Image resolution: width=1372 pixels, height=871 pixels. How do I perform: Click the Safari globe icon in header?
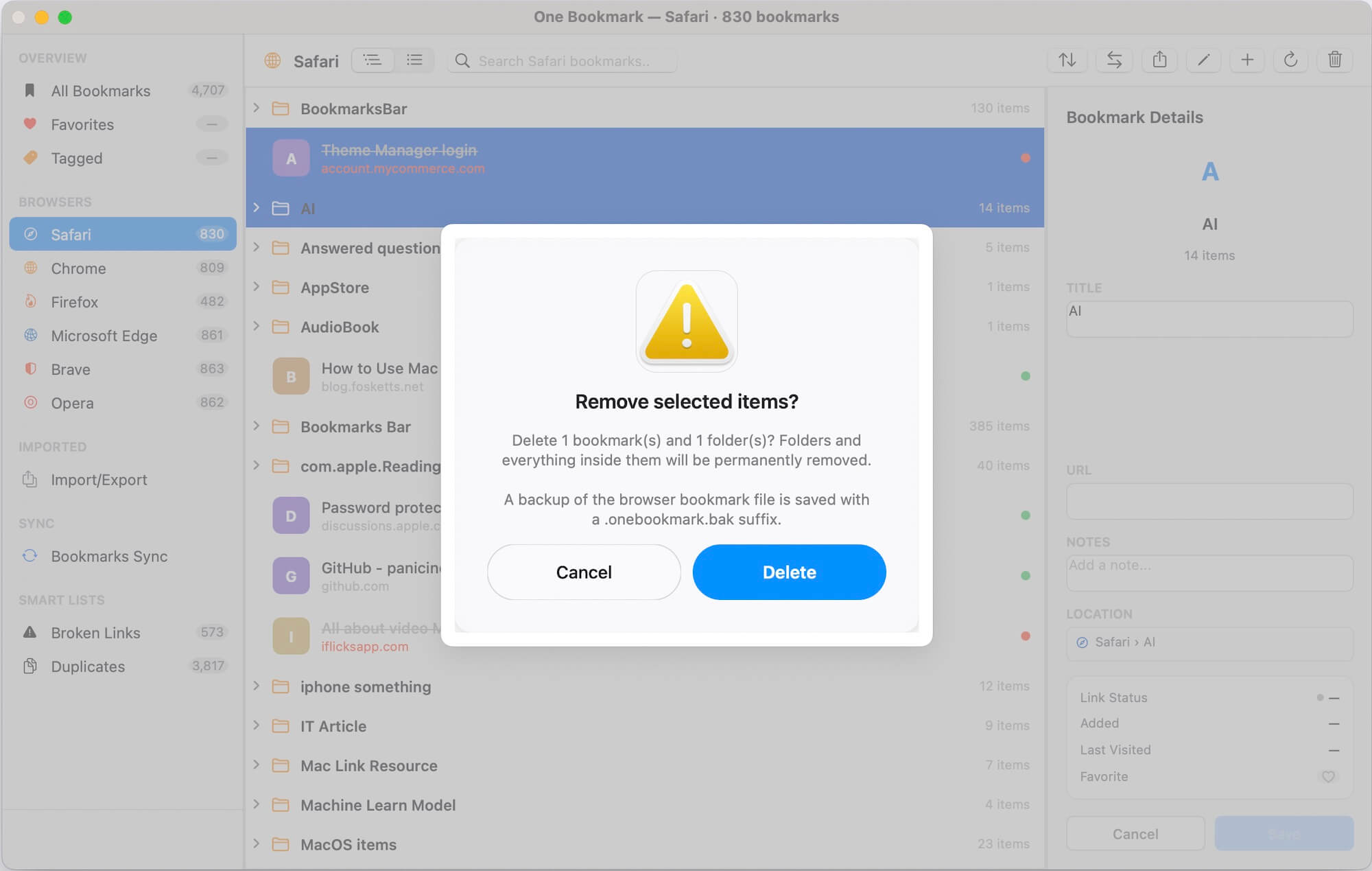coord(272,60)
